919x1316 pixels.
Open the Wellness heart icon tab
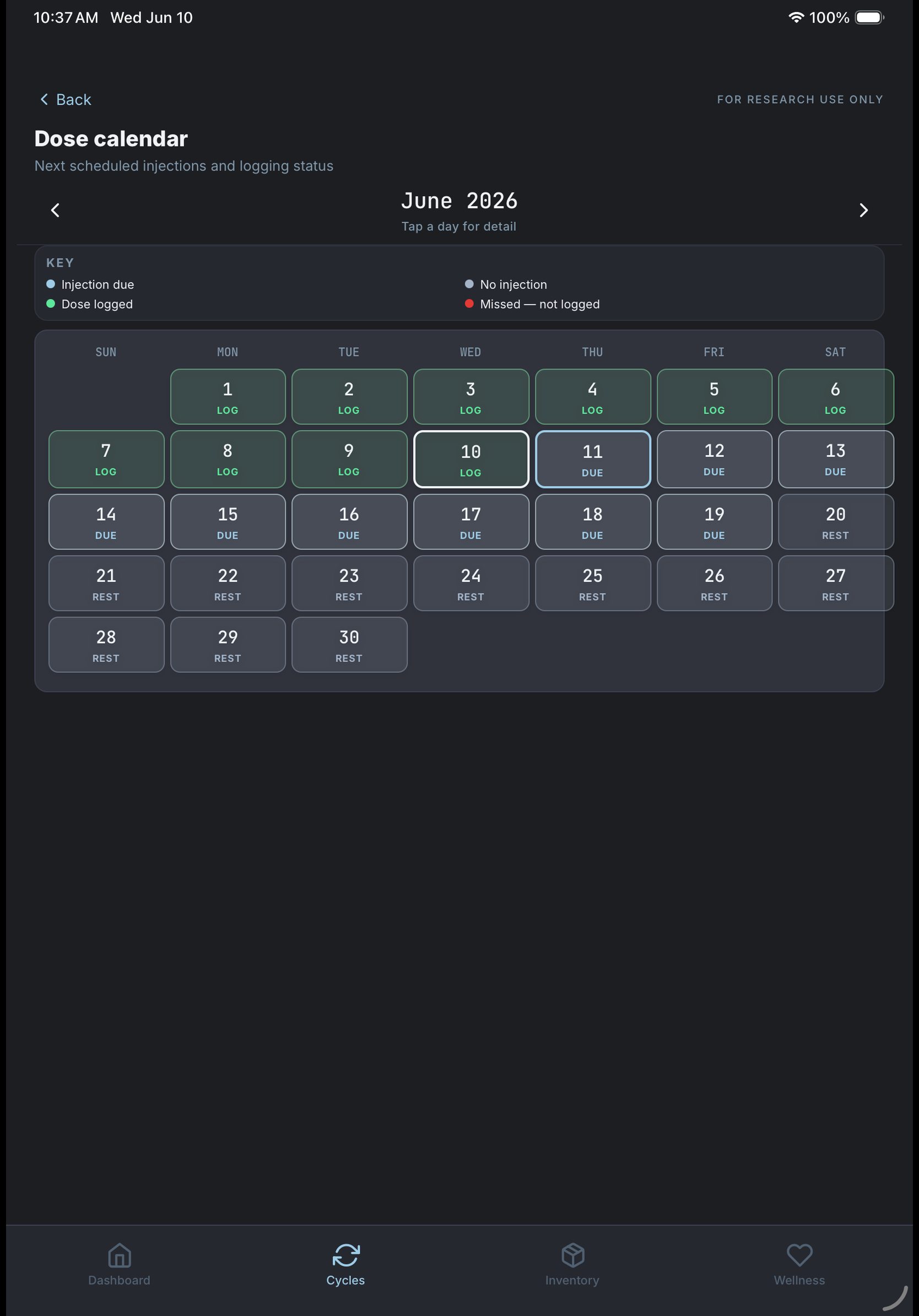pos(799,1265)
